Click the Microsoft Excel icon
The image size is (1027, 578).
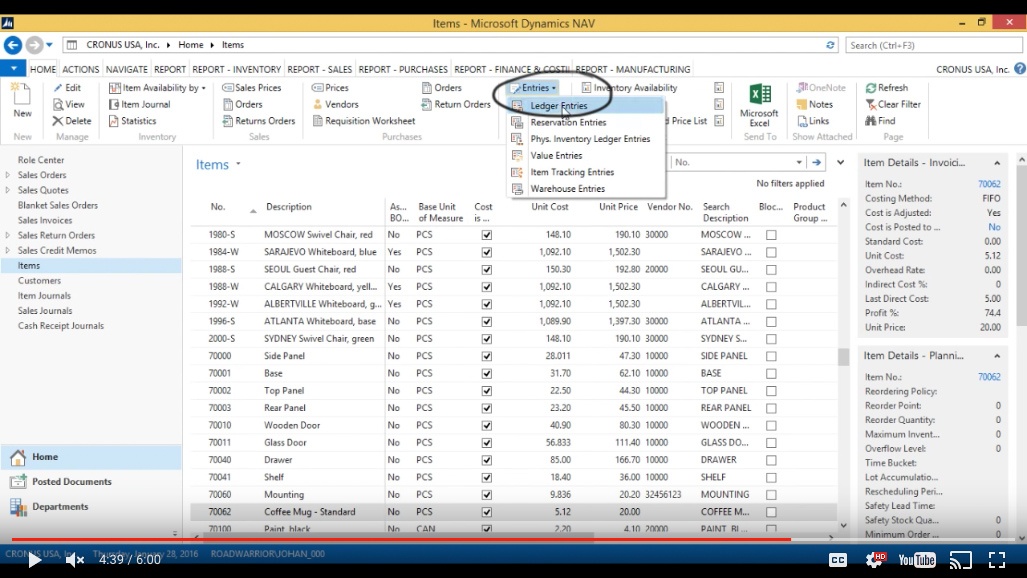[x=760, y=94]
